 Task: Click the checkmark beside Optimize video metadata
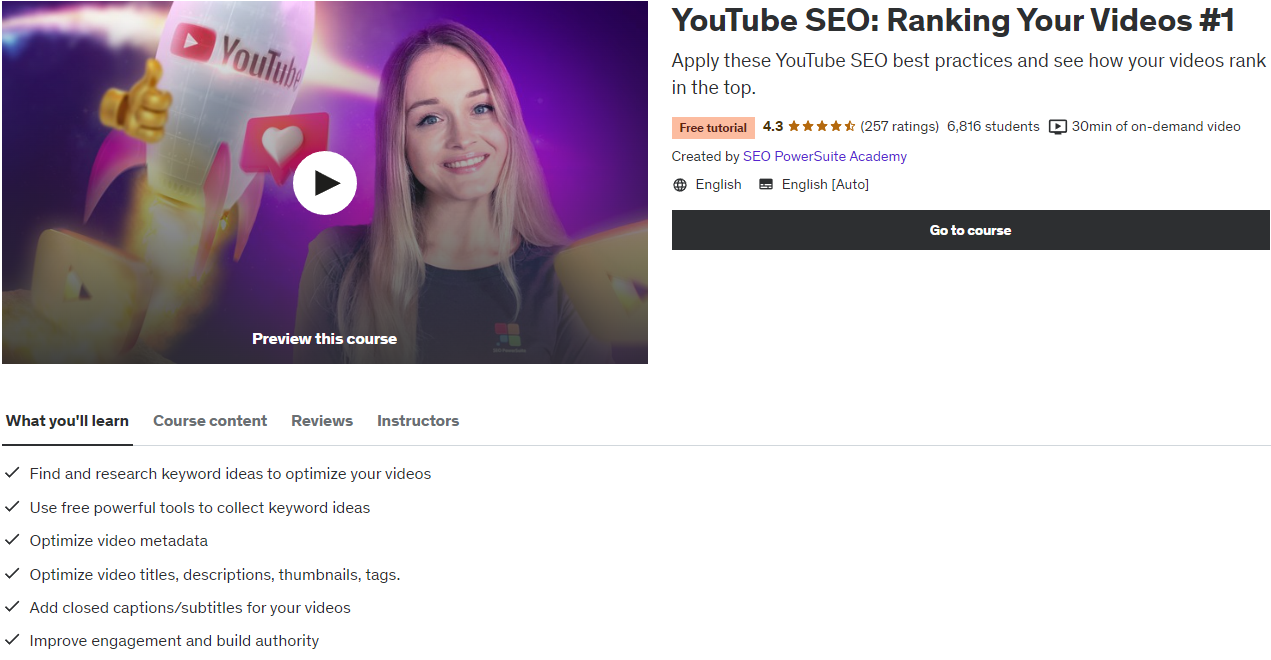[11, 540]
